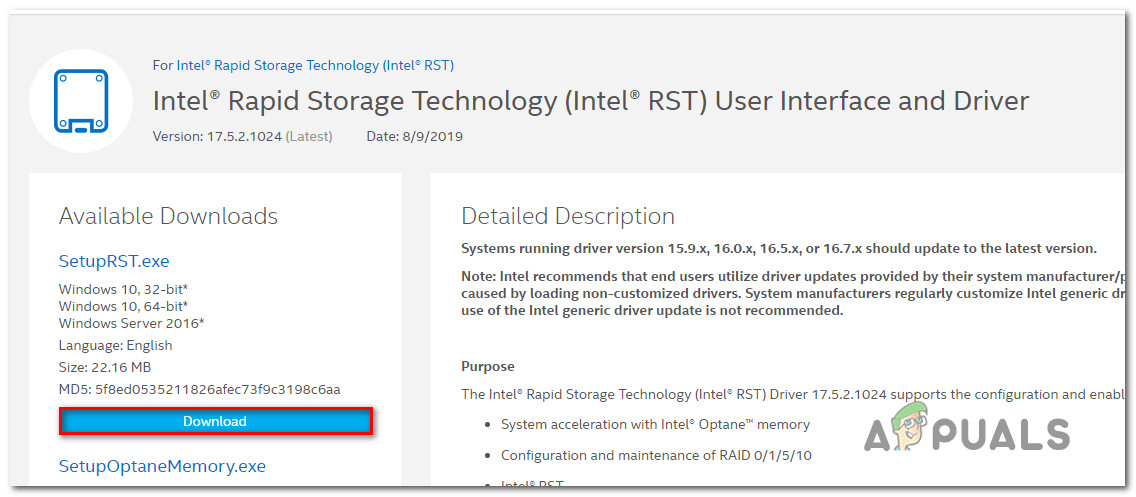Click the Size: 22.16 MB line
This screenshot has height=497, width=1136.
pos(103,367)
